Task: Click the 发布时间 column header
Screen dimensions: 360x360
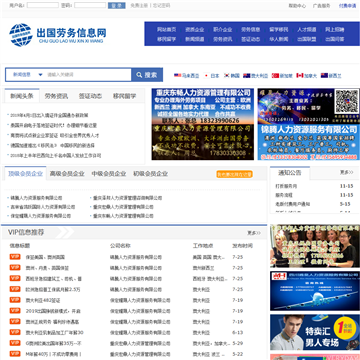Action: [x=242, y=246]
